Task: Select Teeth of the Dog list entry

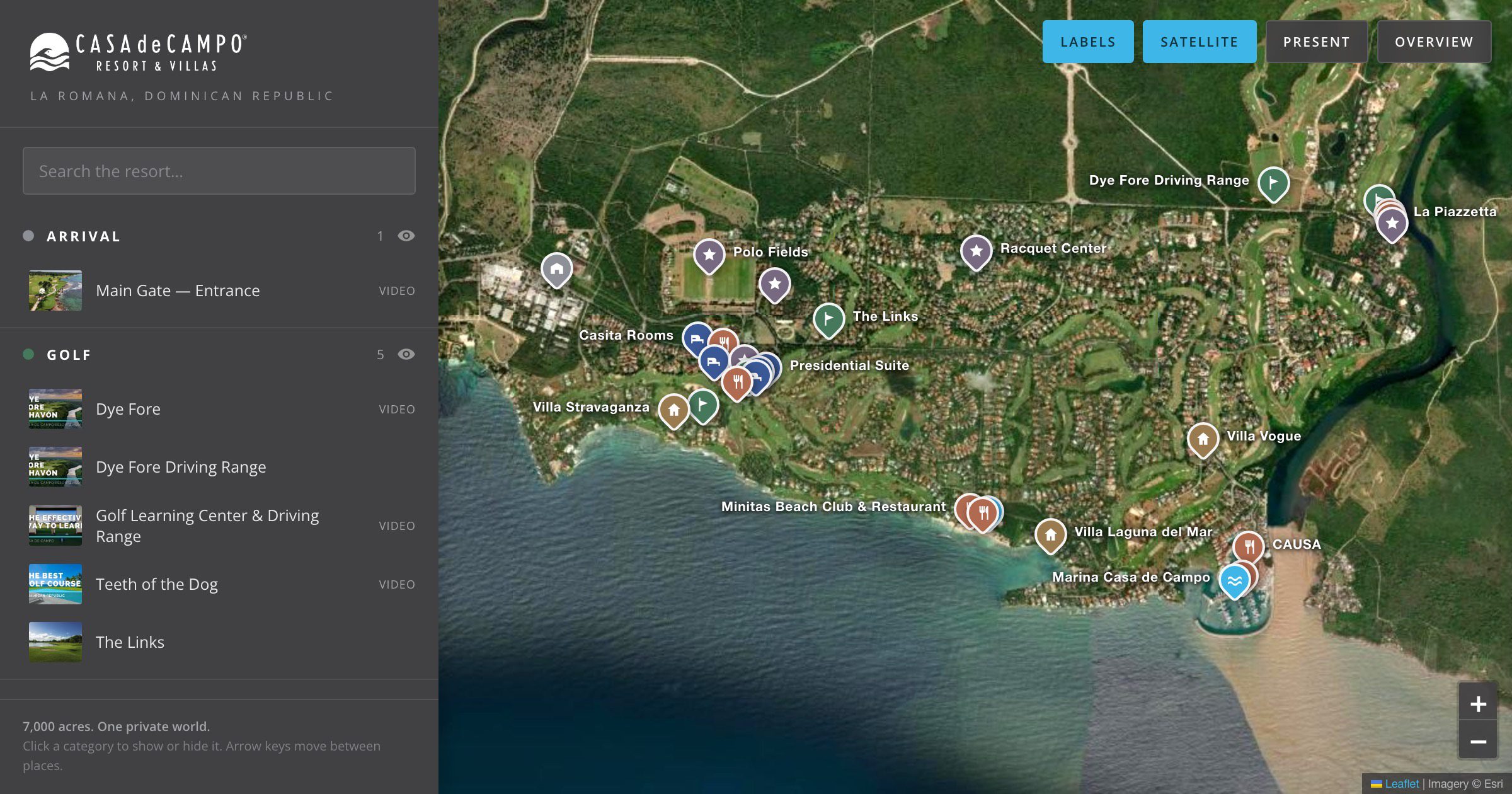Action: click(x=219, y=584)
